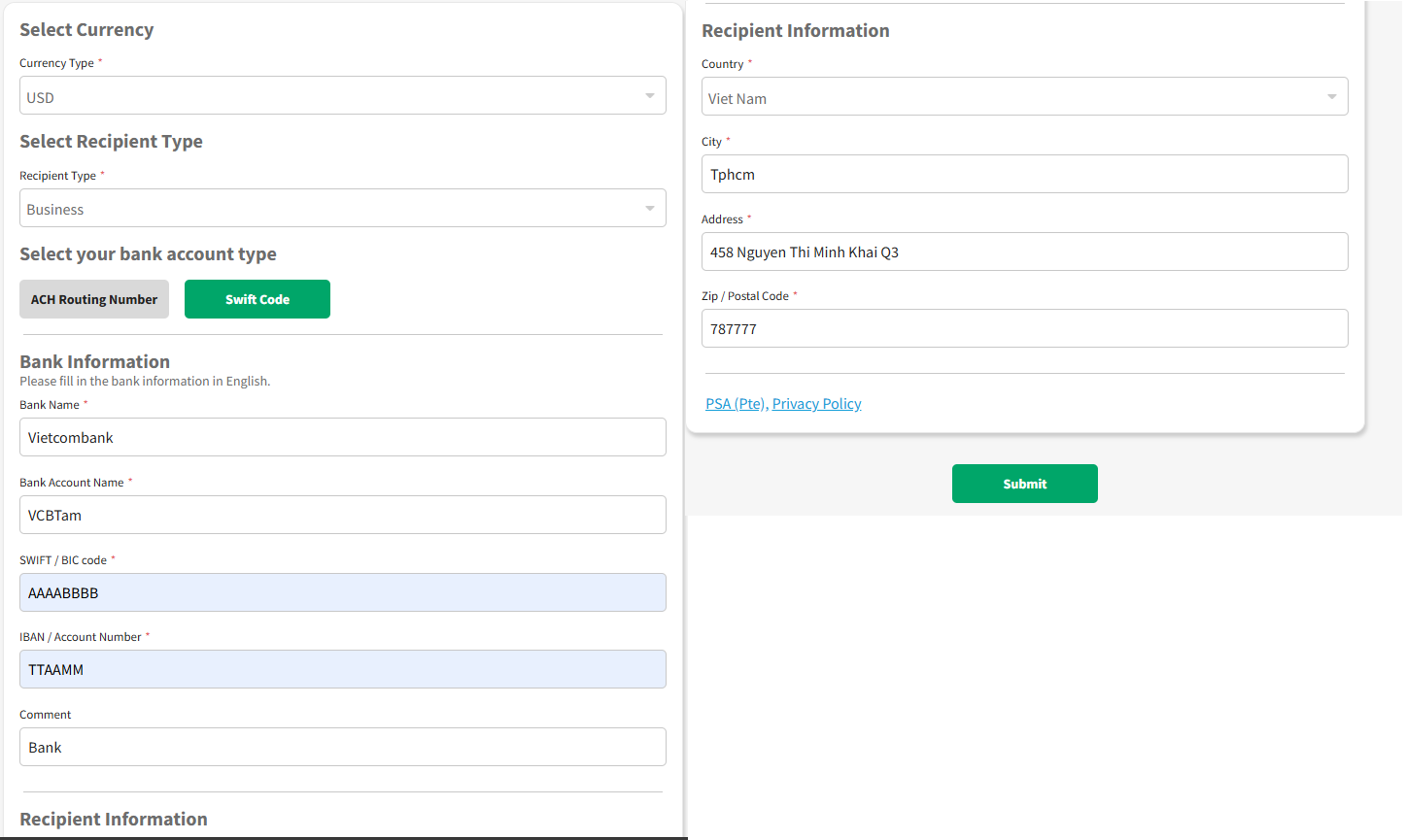This screenshot has height=840, width=1405.
Task: Open the USD currency selector
Action: tap(330, 96)
